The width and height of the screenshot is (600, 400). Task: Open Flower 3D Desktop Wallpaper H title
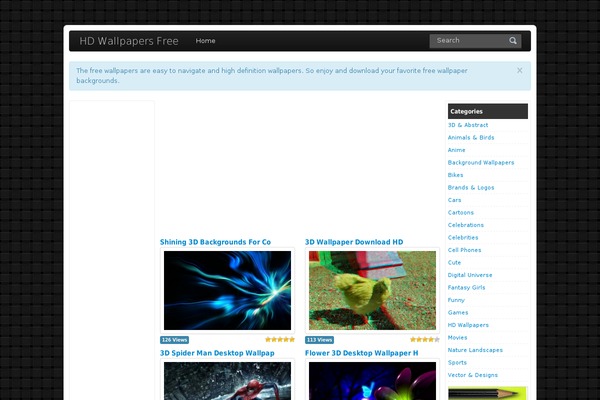[362, 353]
